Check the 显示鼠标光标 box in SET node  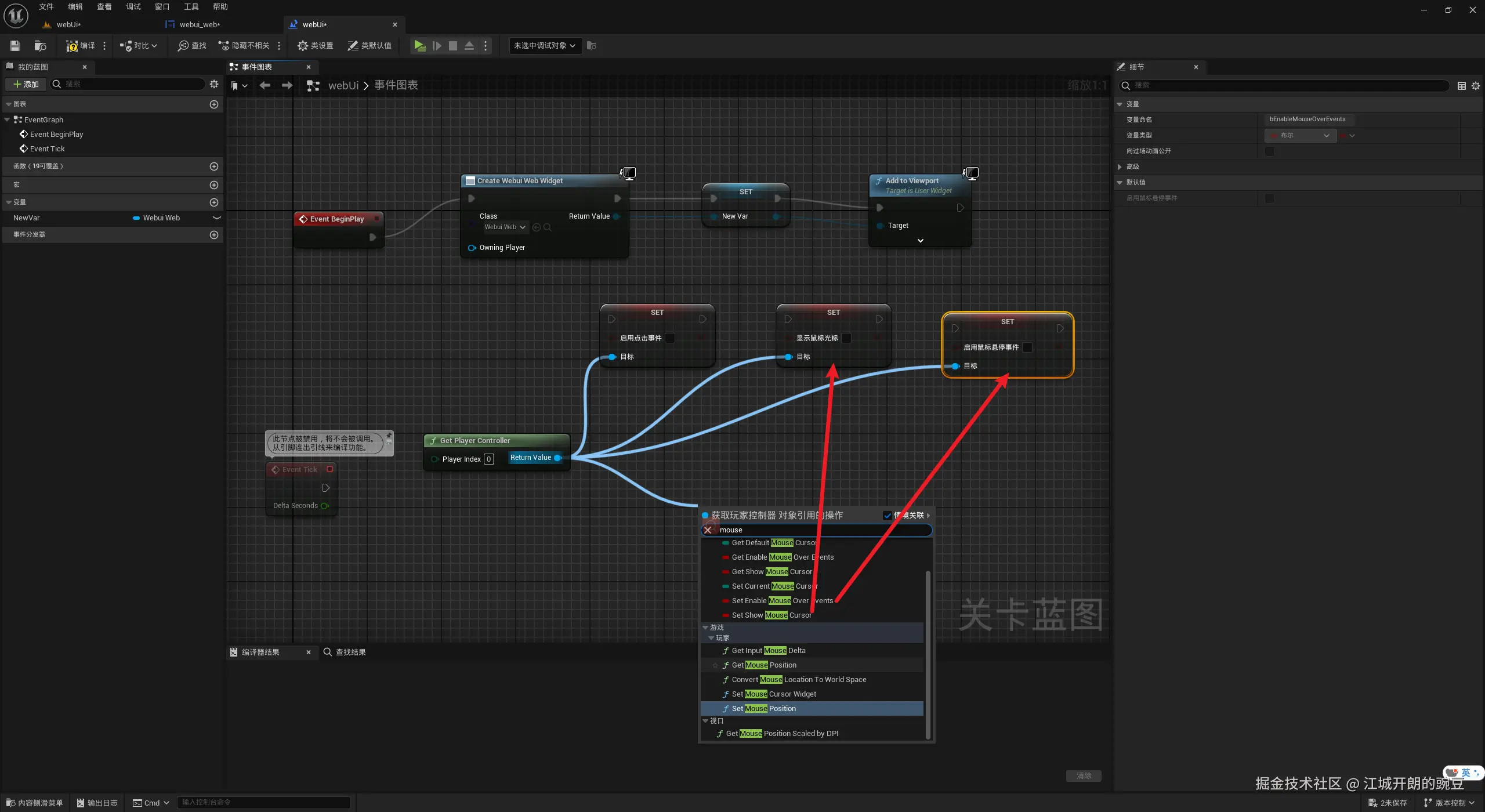846,338
